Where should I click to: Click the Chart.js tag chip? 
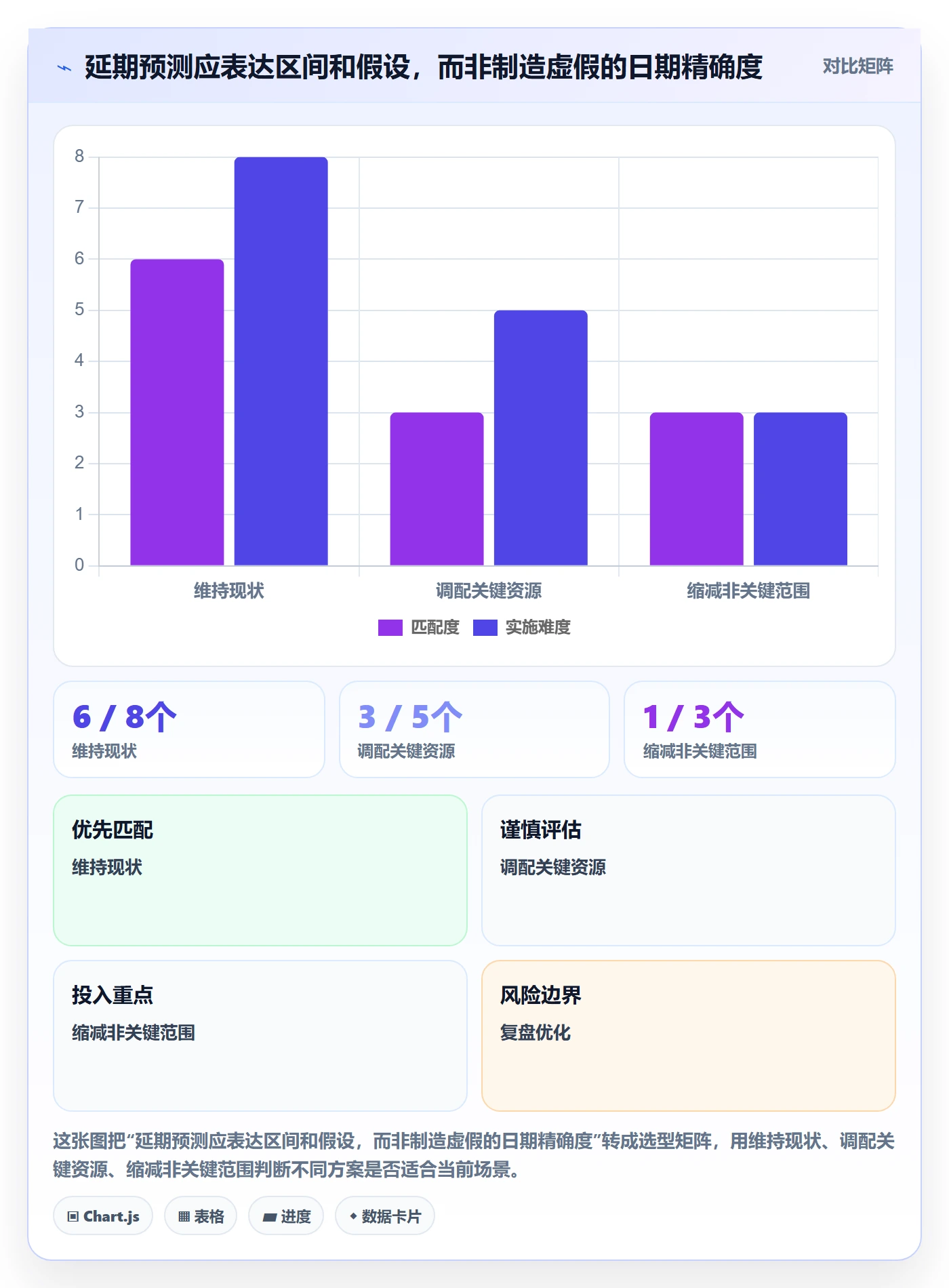103,1216
